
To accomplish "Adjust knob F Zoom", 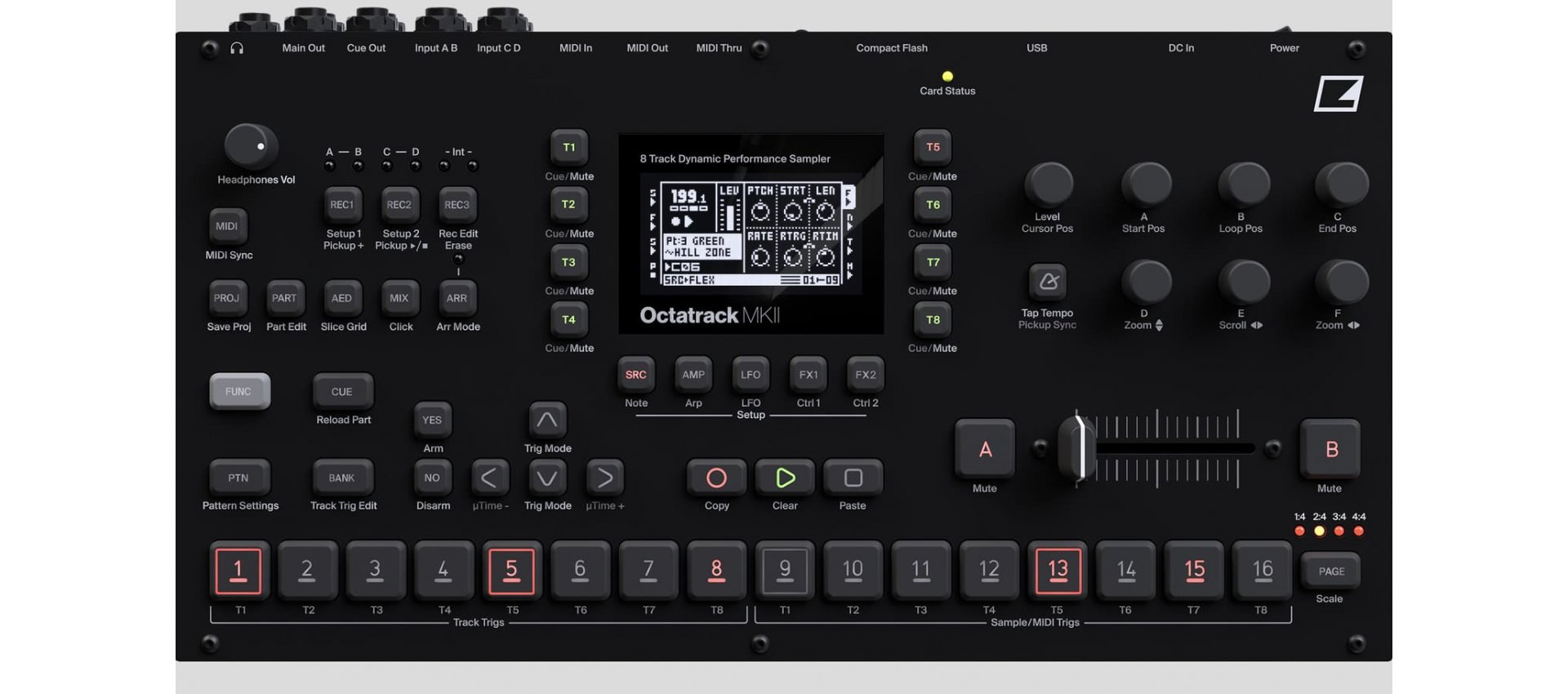I will tap(1340, 282).
